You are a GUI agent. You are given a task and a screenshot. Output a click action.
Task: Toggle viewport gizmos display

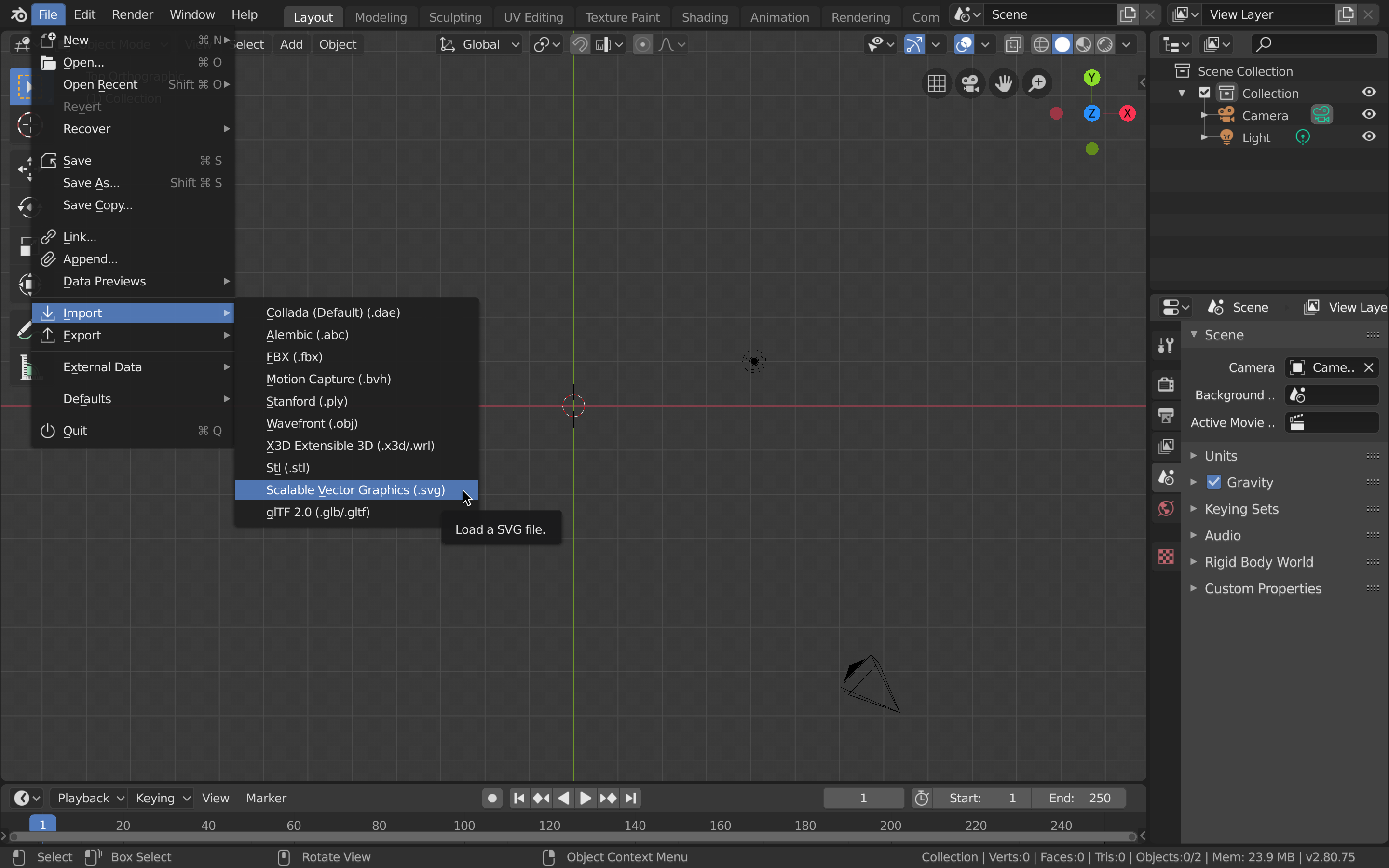tap(914, 44)
